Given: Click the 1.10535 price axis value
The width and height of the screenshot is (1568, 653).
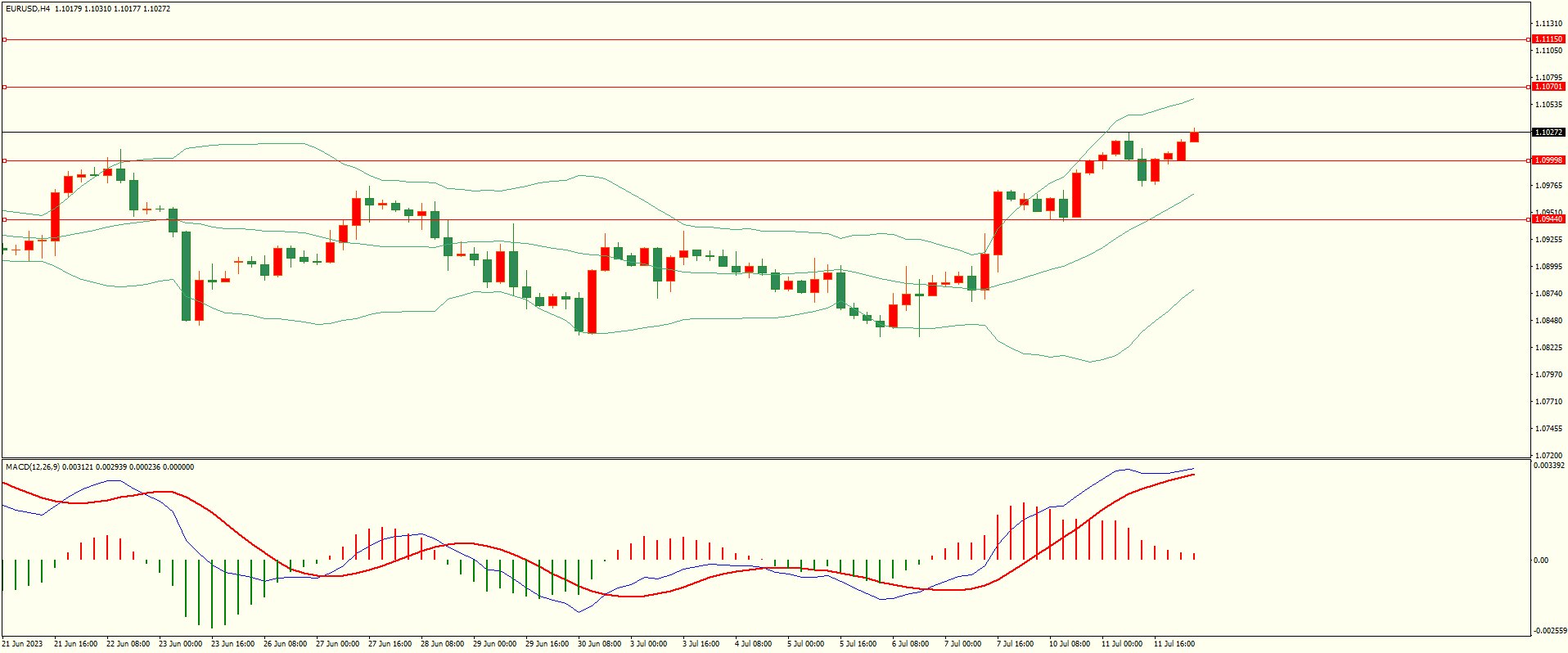Looking at the screenshot, I should (x=1548, y=105).
